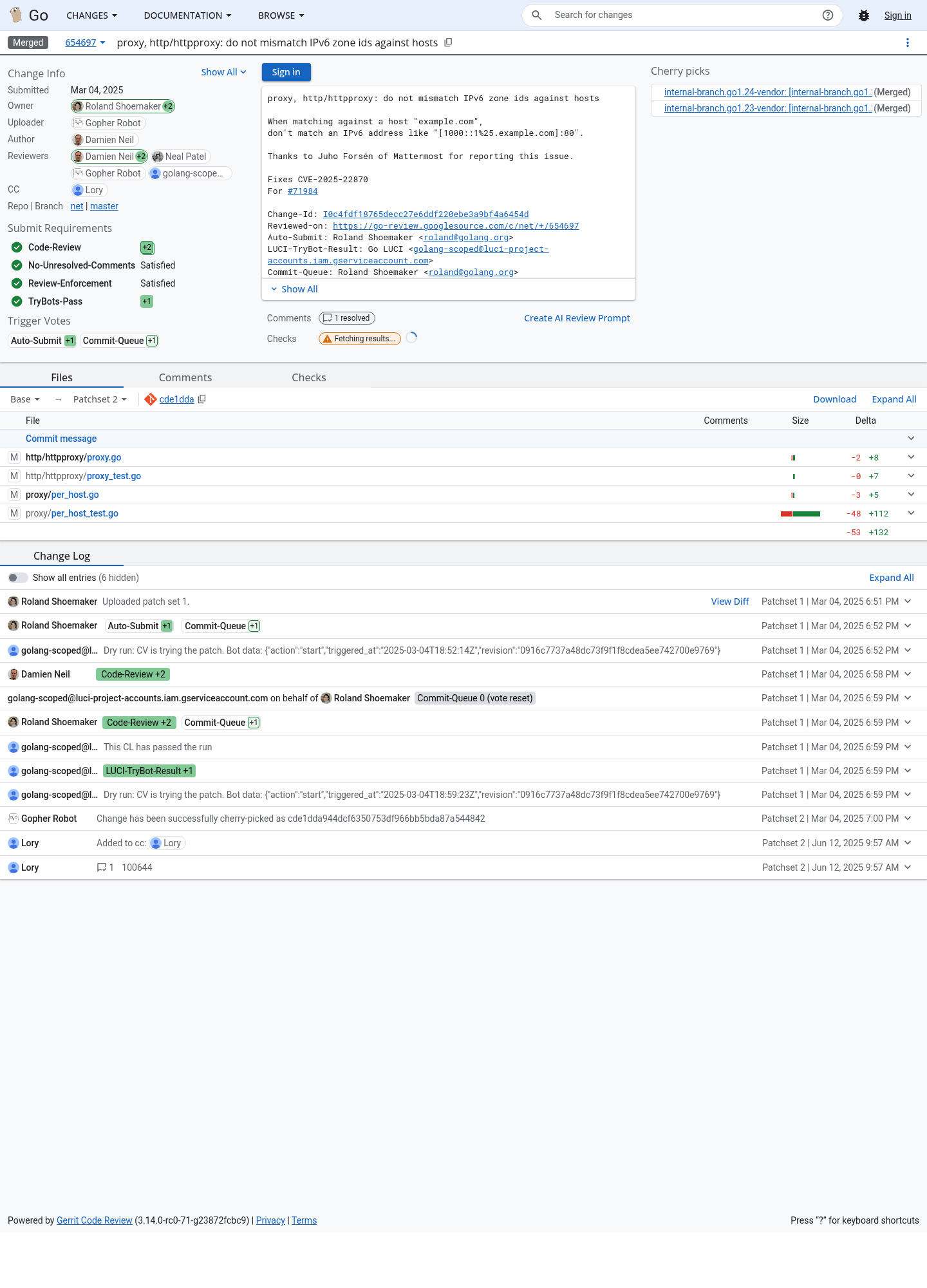This screenshot has width=927, height=1288.
Task: Expand commit message with Show All
Action: pos(294,289)
